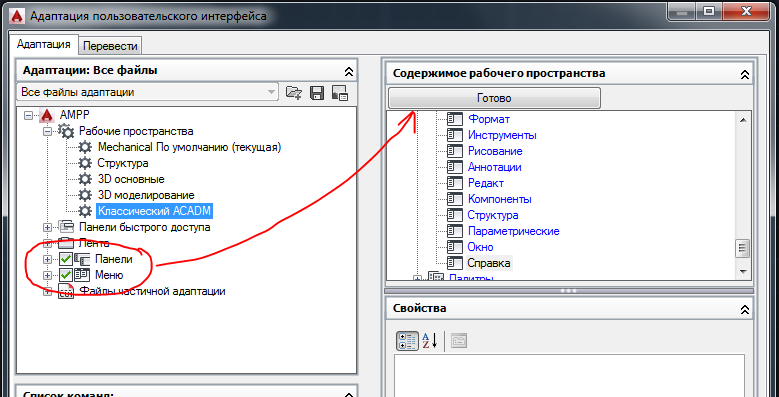Click the categorized view icon in Свойства

[x=407, y=340]
